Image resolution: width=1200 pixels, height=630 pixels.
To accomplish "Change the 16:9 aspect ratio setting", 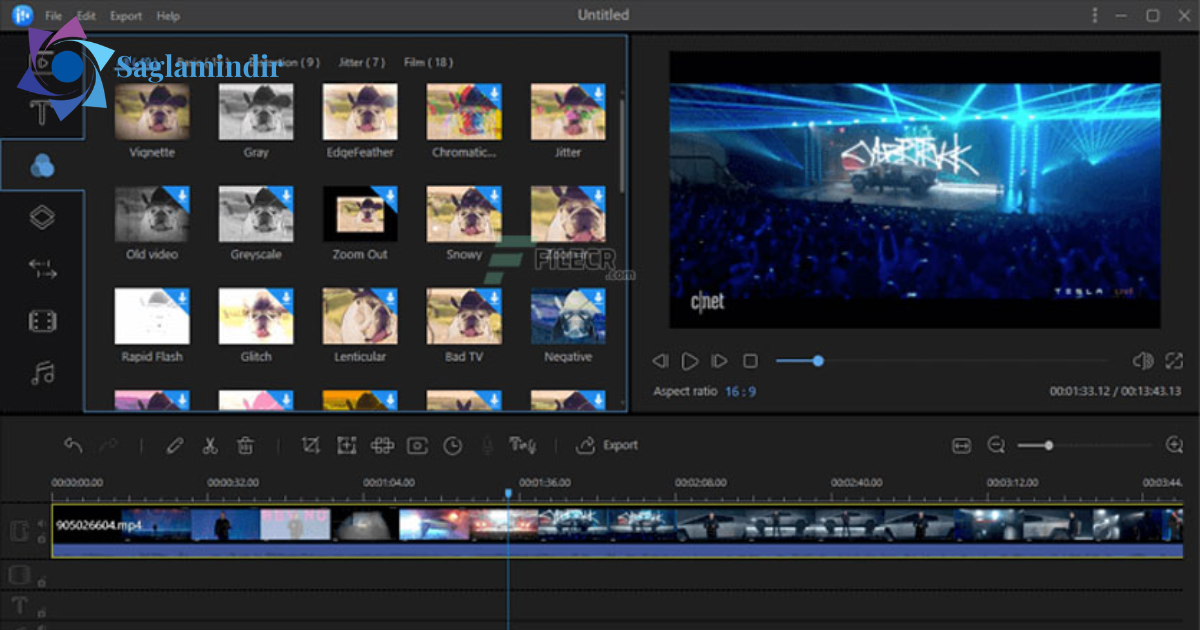I will (x=740, y=391).
